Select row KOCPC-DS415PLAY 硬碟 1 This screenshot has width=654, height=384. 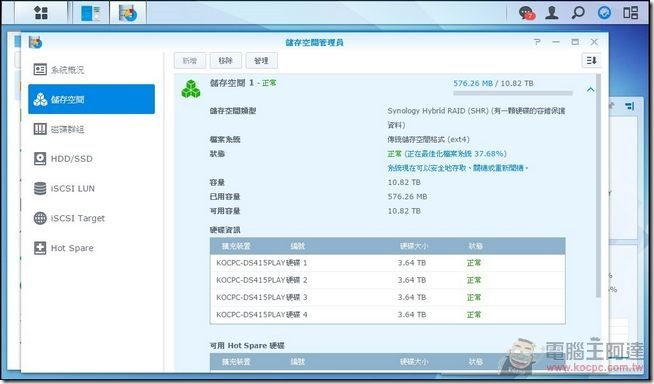(387, 263)
